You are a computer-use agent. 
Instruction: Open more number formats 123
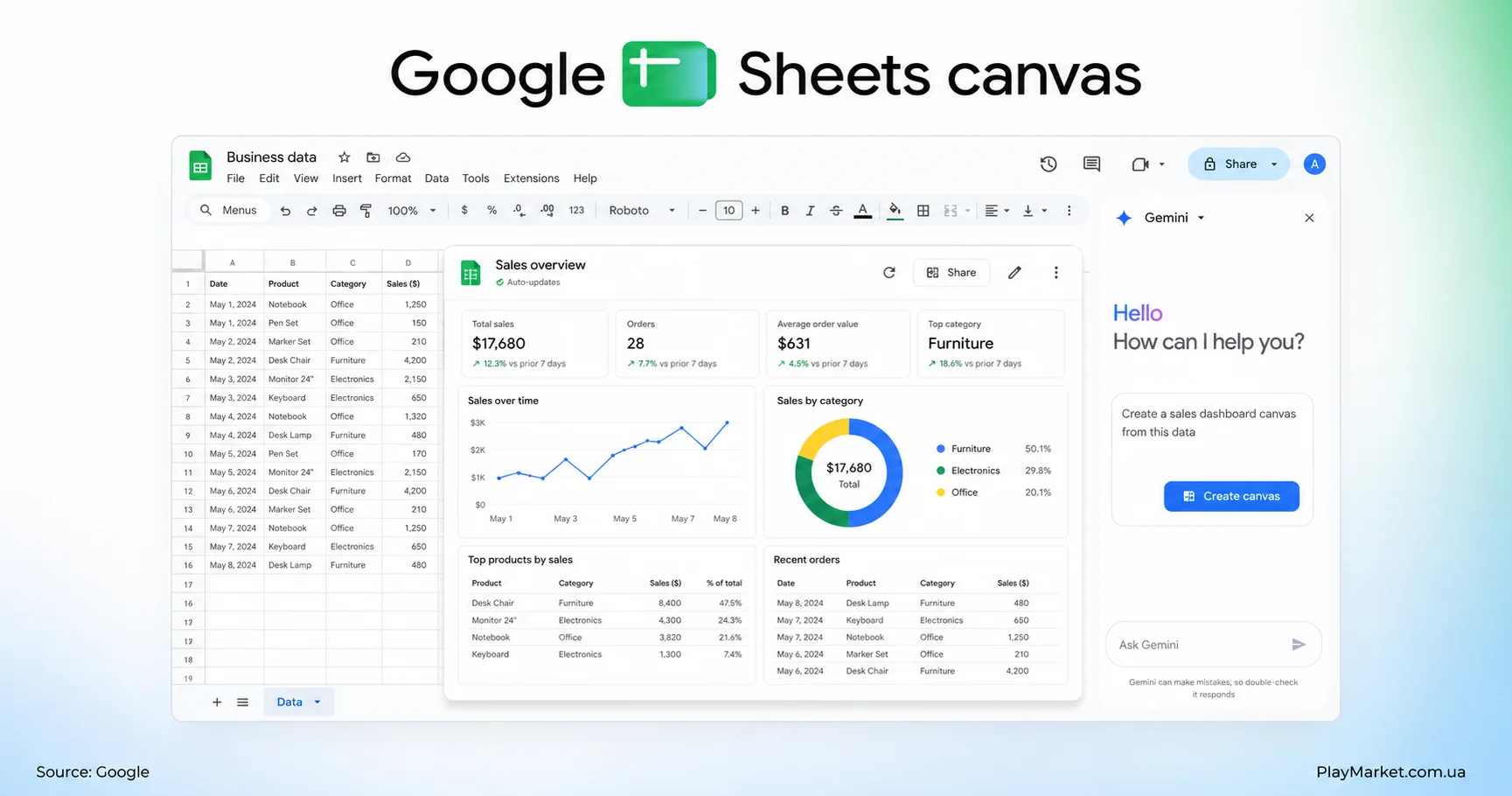(x=576, y=211)
